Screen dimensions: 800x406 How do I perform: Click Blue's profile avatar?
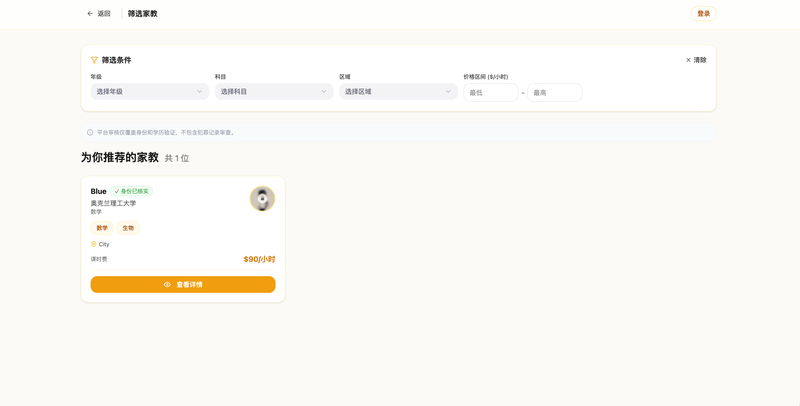coord(262,198)
